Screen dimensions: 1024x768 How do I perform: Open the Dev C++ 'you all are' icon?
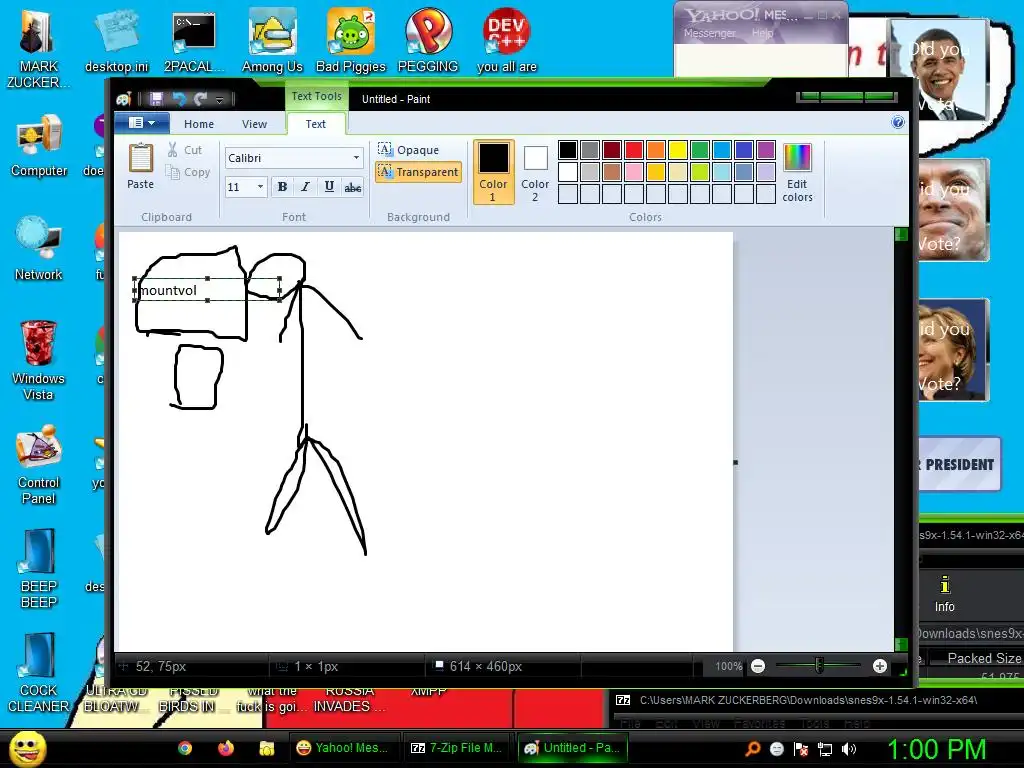(507, 40)
